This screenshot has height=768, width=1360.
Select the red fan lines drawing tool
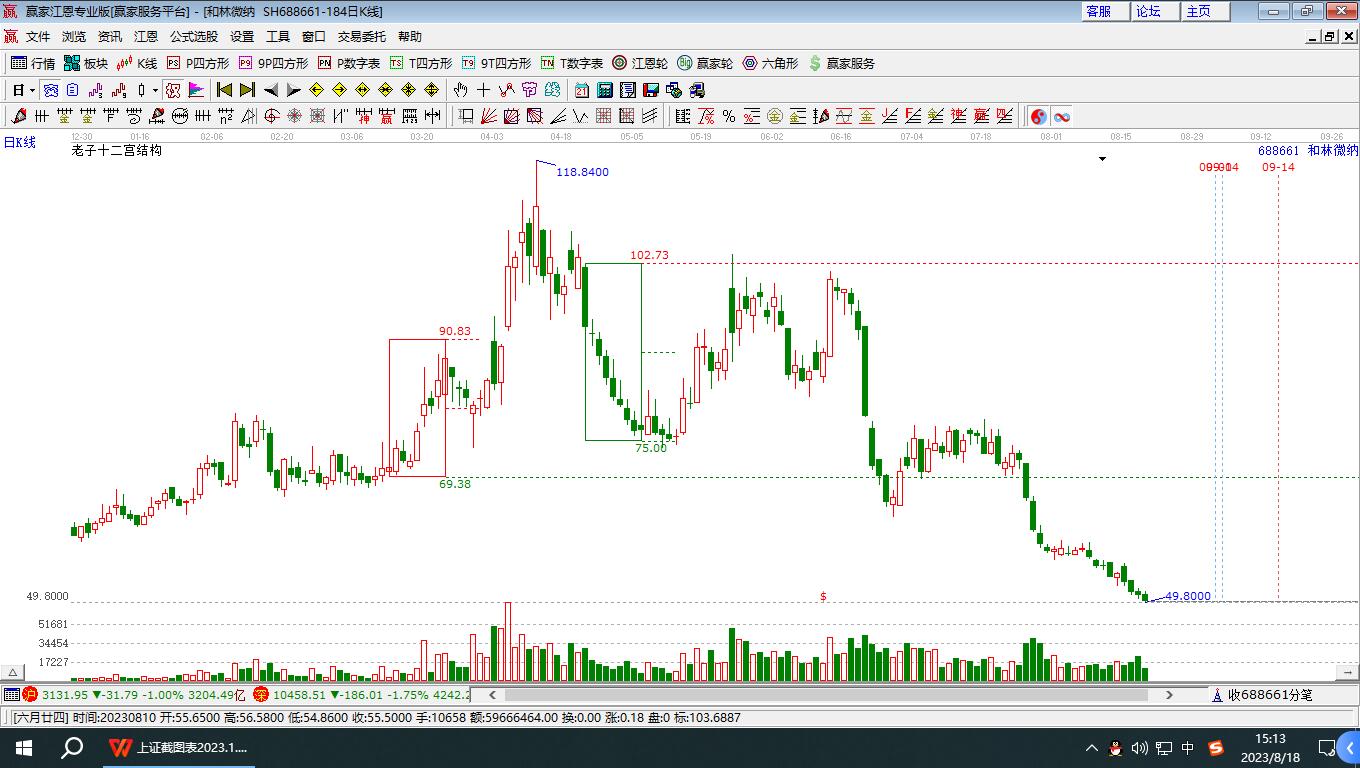click(489, 116)
